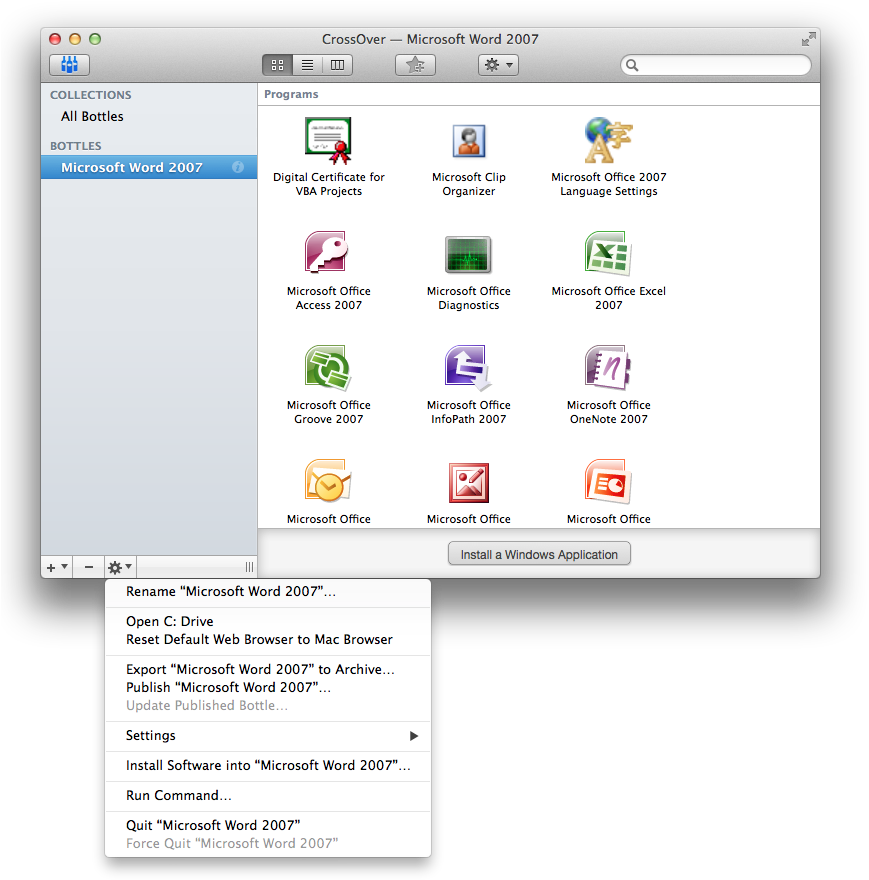The width and height of the screenshot is (869, 880).
Task: Choose Rename "Microsoft Word 2007"… menu item
Action: click(x=268, y=592)
